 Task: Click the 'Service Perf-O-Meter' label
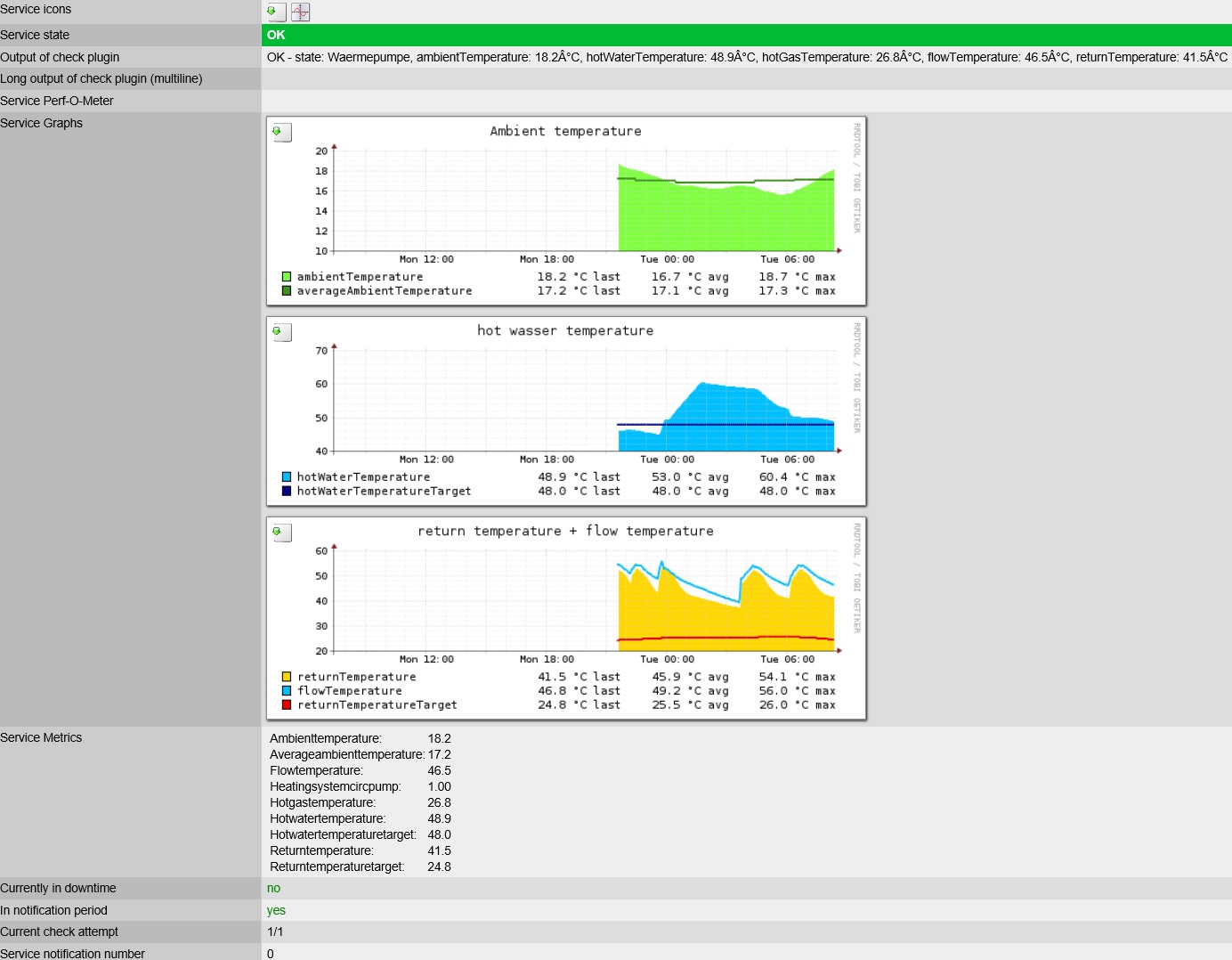click(x=57, y=101)
